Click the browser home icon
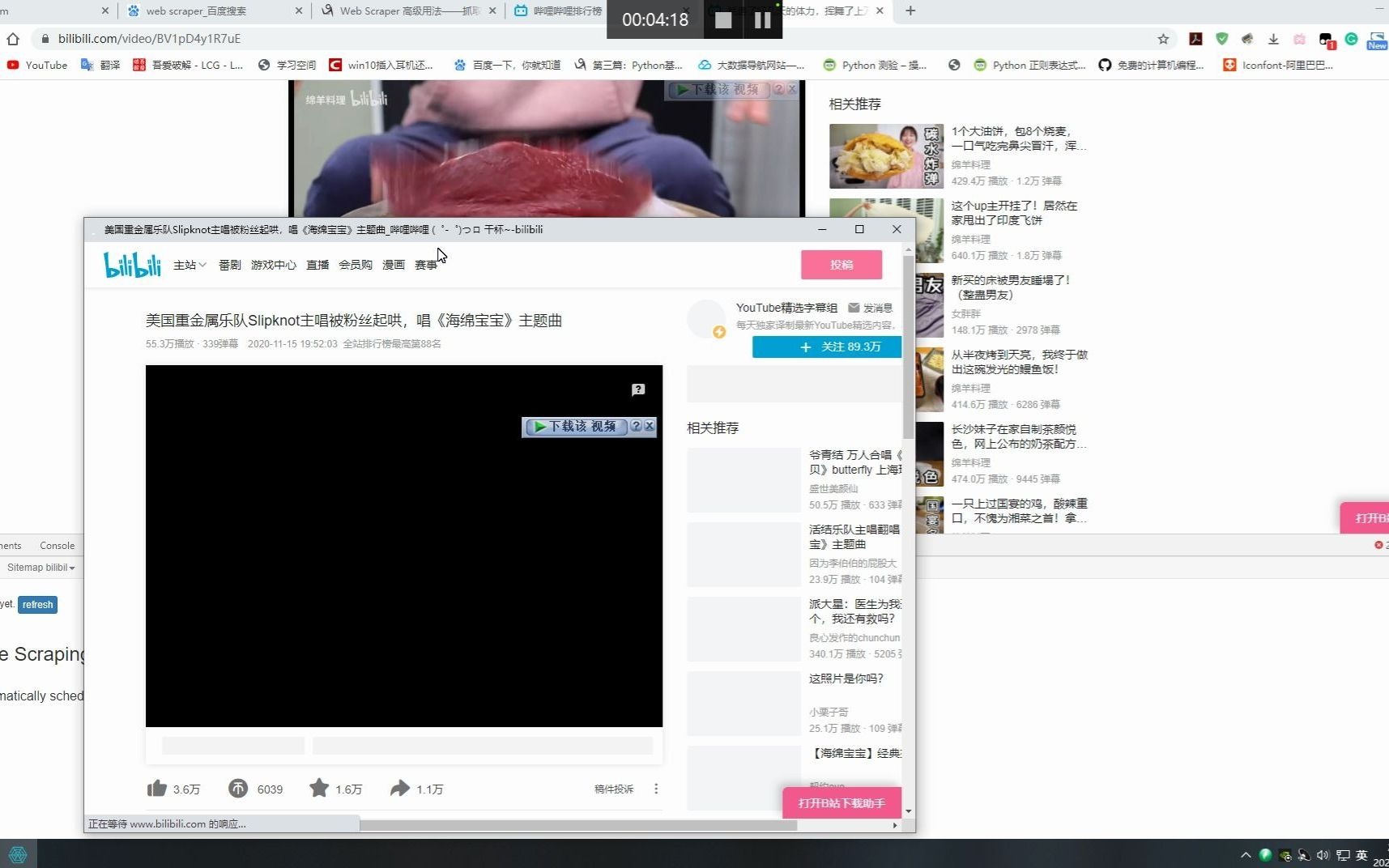The height and width of the screenshot is (868, 1389). (x=13, y=39)
